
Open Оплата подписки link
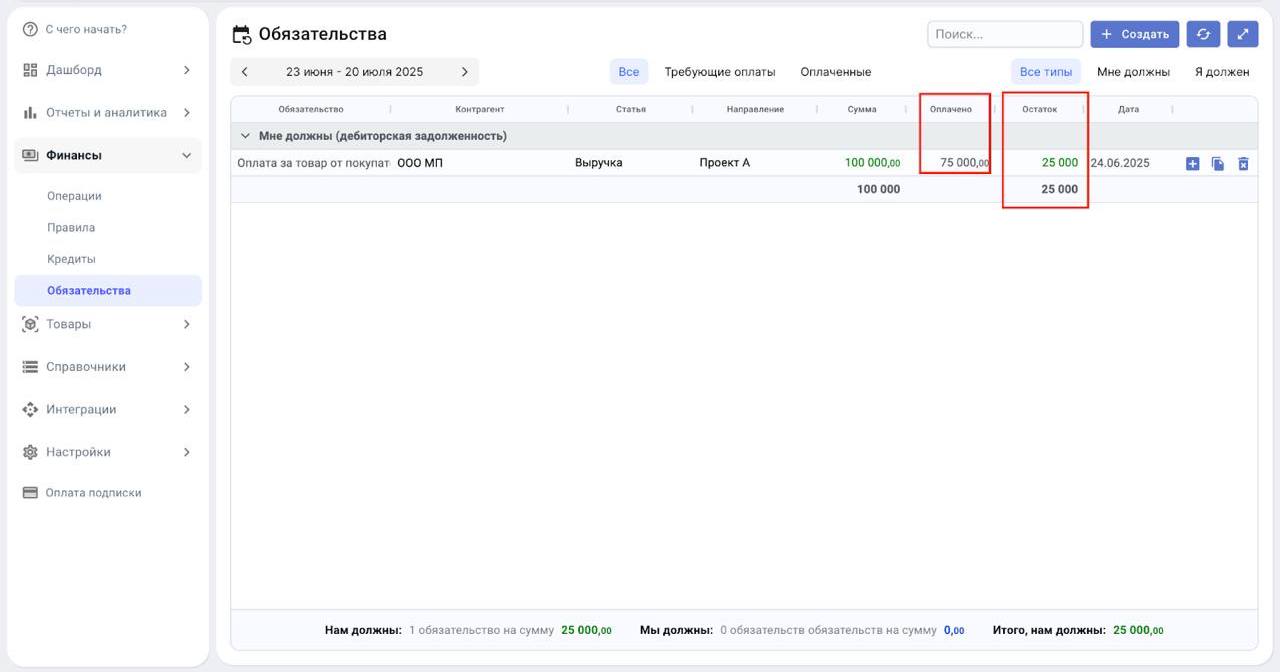tap(93, 493)
